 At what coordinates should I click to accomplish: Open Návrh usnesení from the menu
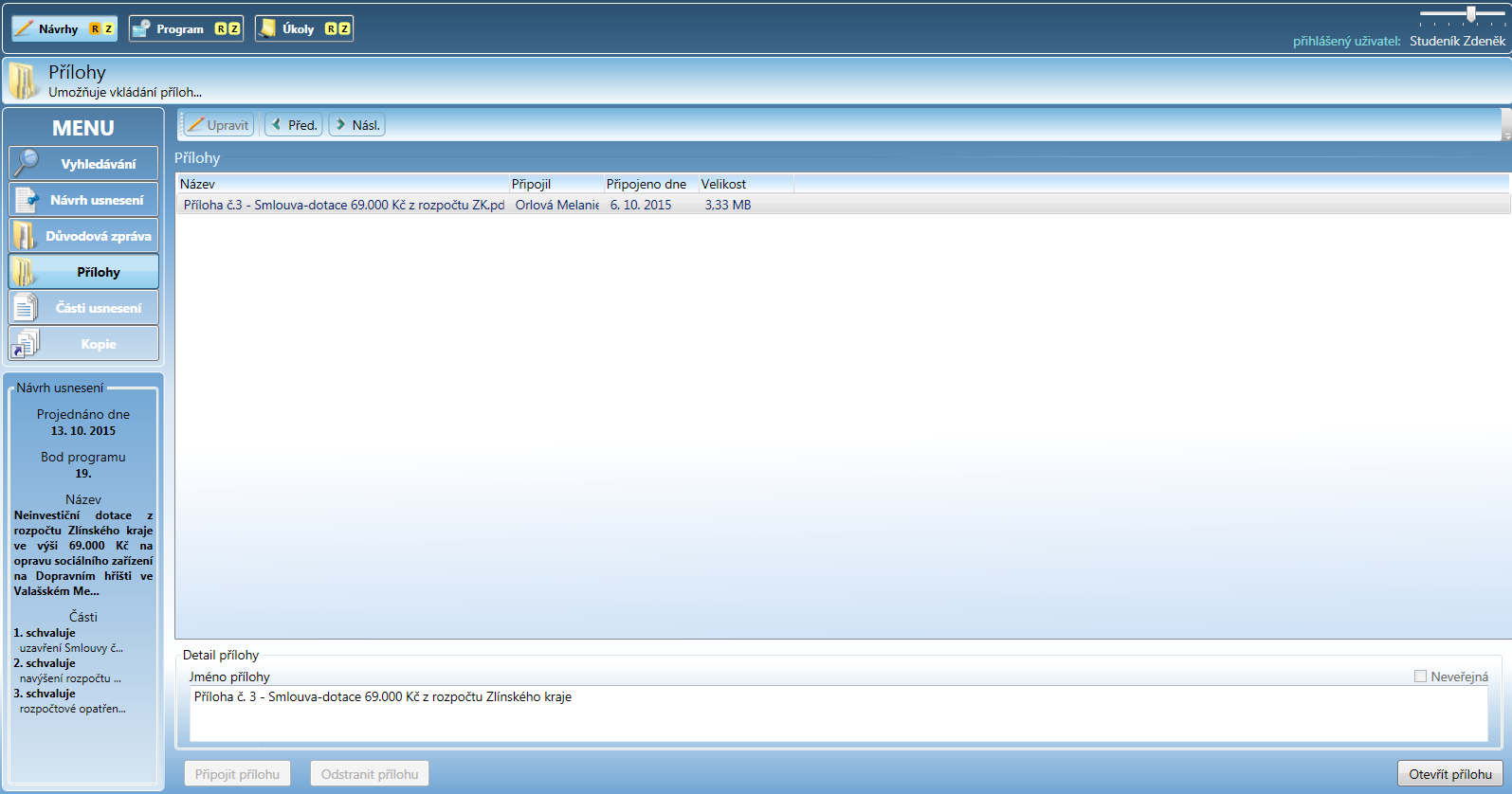[83, 200]
